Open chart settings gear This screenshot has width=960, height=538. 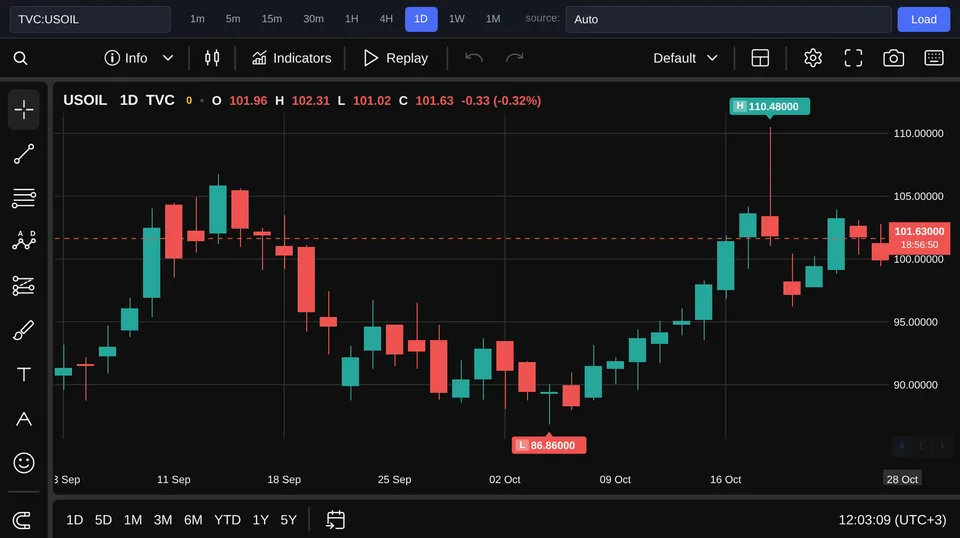[812, 58]
